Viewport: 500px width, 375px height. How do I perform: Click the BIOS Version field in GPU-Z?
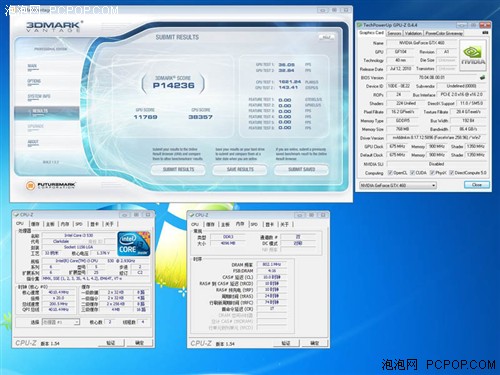point(432,77)
